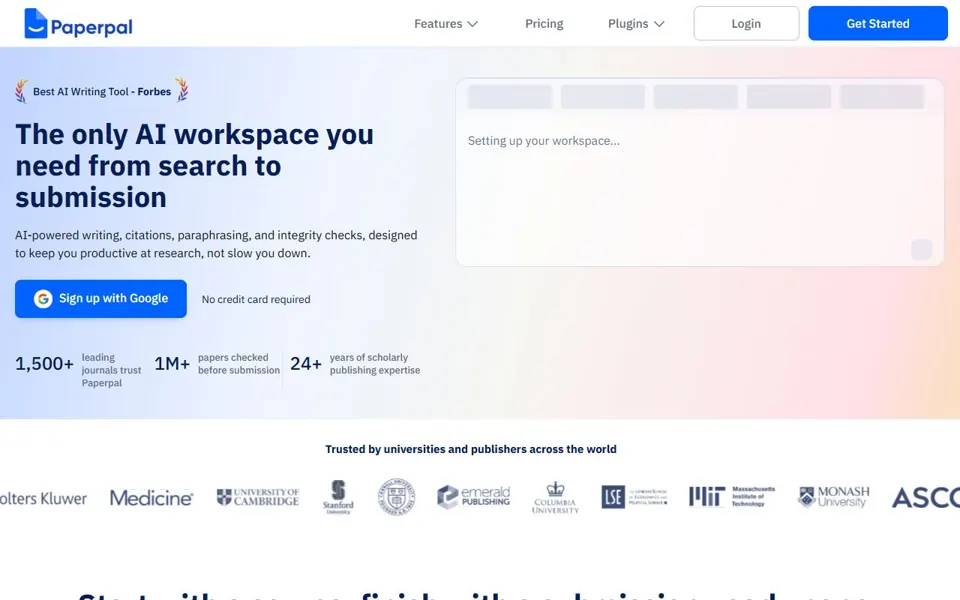Click the round Cornell seal logo
The image size is (960, 600).
coord(397,497)
